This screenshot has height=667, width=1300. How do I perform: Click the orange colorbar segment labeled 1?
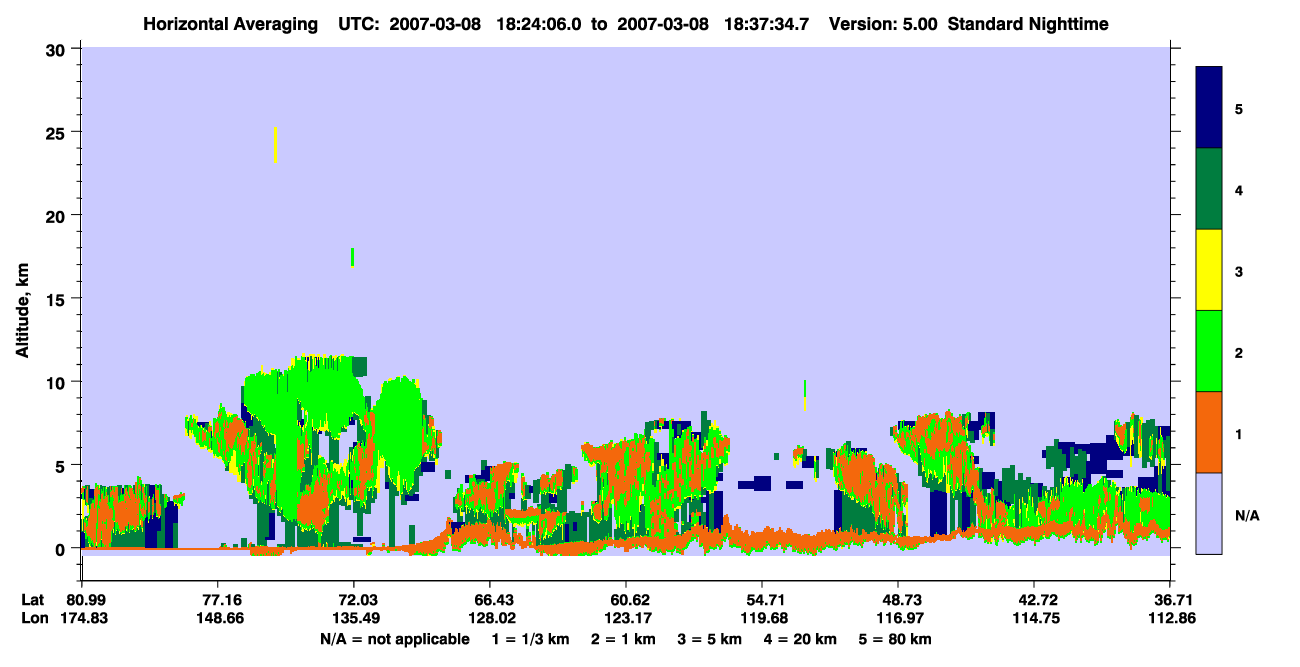pyautogui.click(x=1209, y=432)
